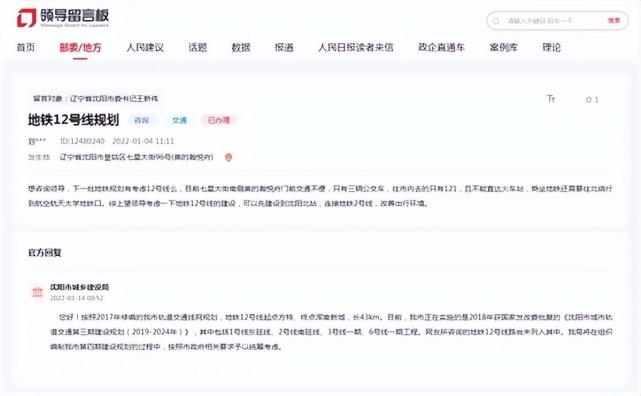Click the search magnifier icon
641x396 pixels.
496,20
